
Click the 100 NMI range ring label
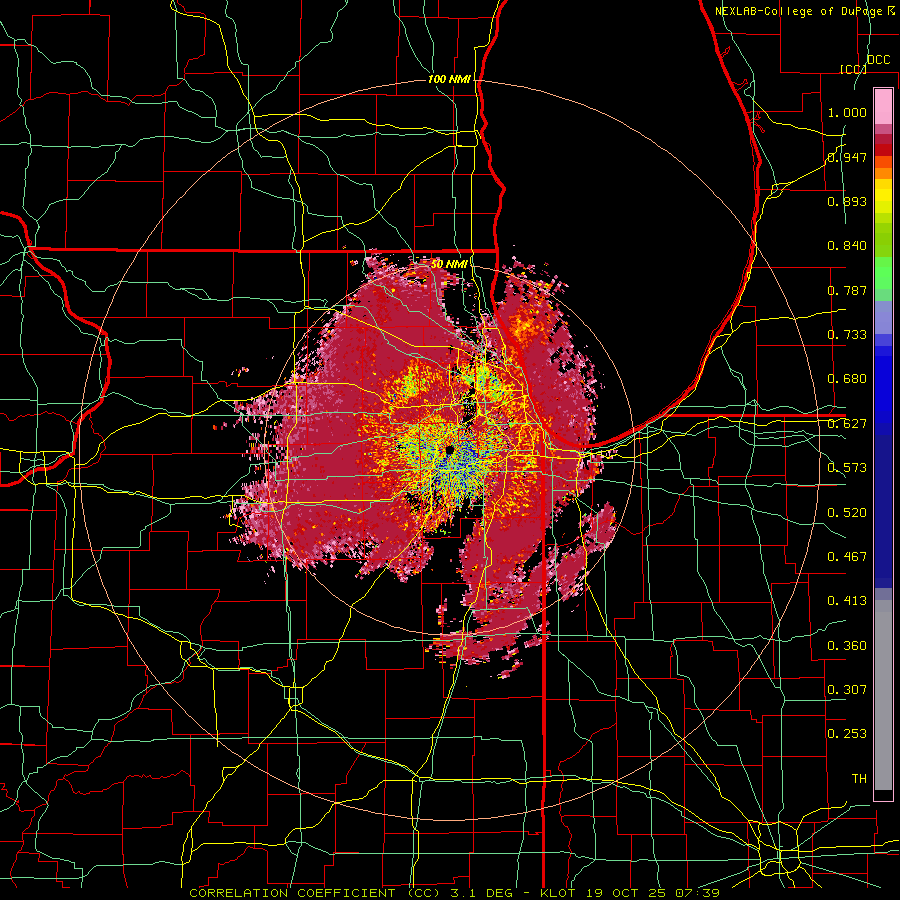coord(449,79)
